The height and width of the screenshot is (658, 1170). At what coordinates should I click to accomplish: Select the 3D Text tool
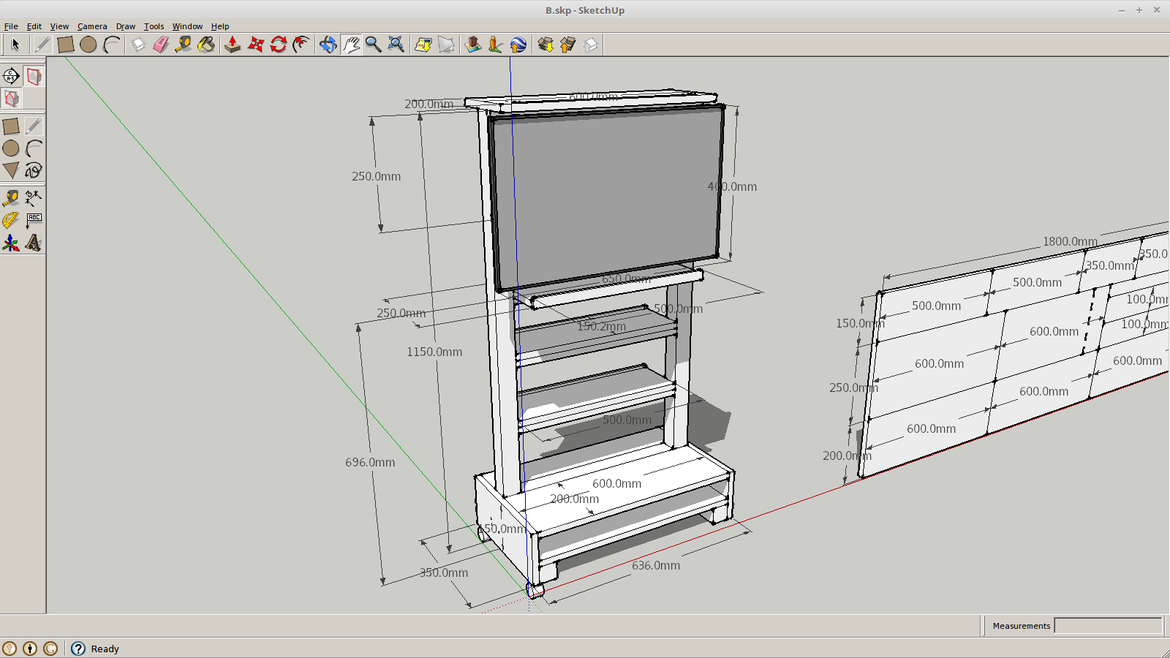pyautogui.click(x=34, y=242)
